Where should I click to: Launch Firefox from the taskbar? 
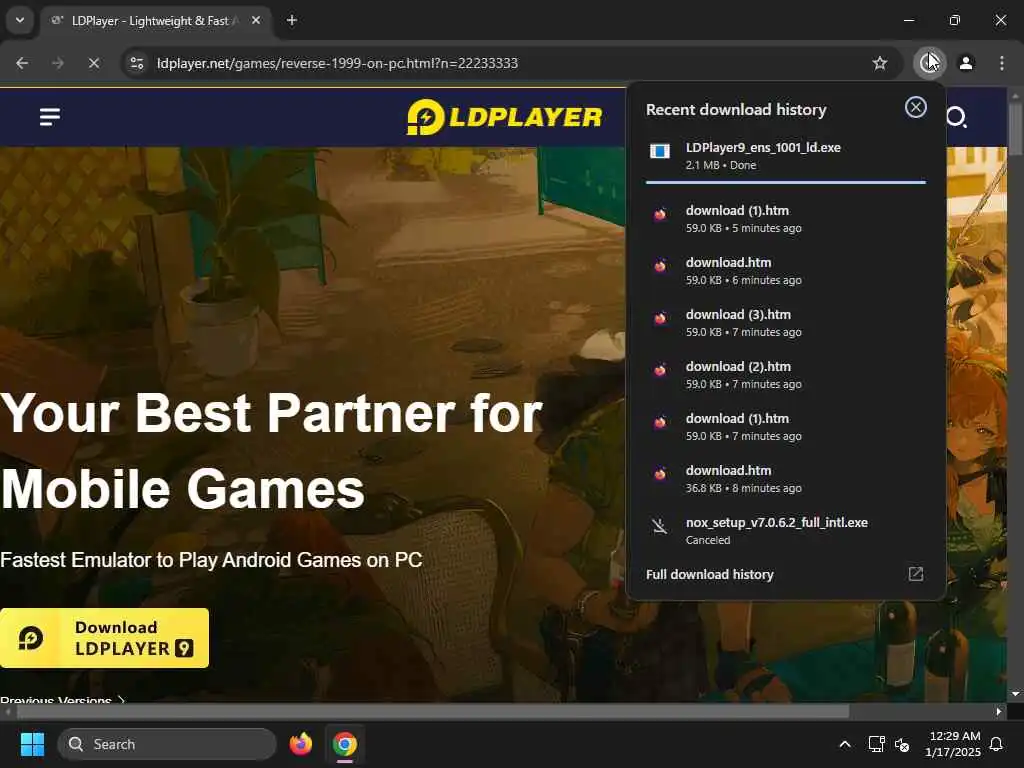[300, 744]
